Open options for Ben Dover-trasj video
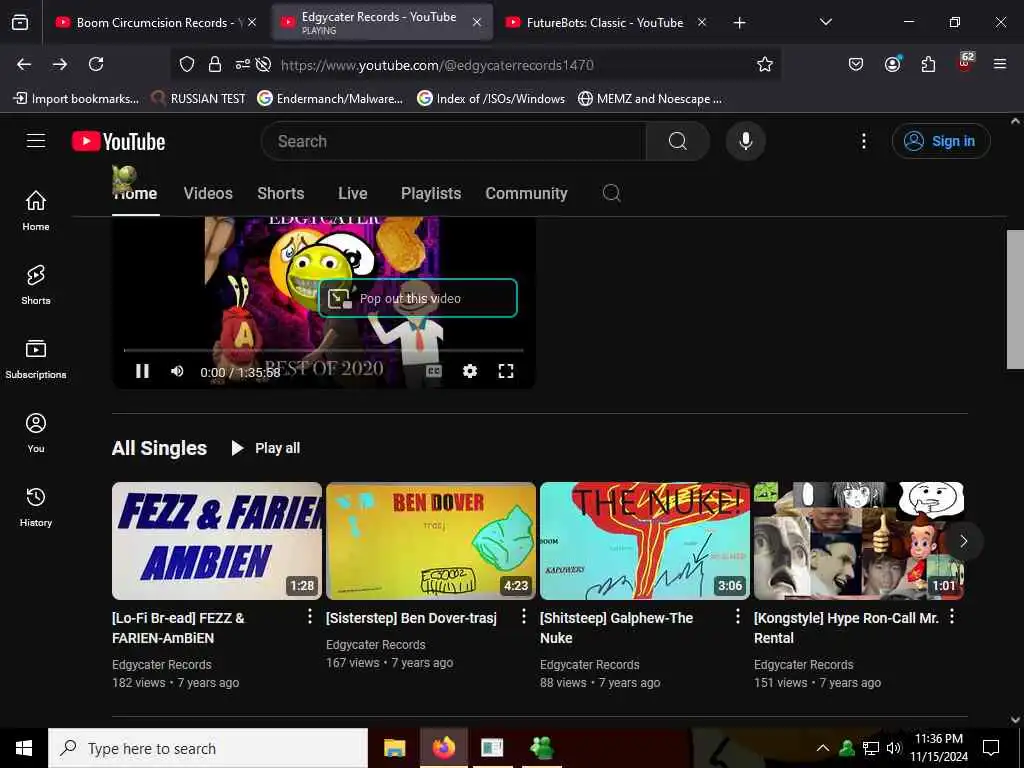The image size is (1024, 768). point(524,616)
